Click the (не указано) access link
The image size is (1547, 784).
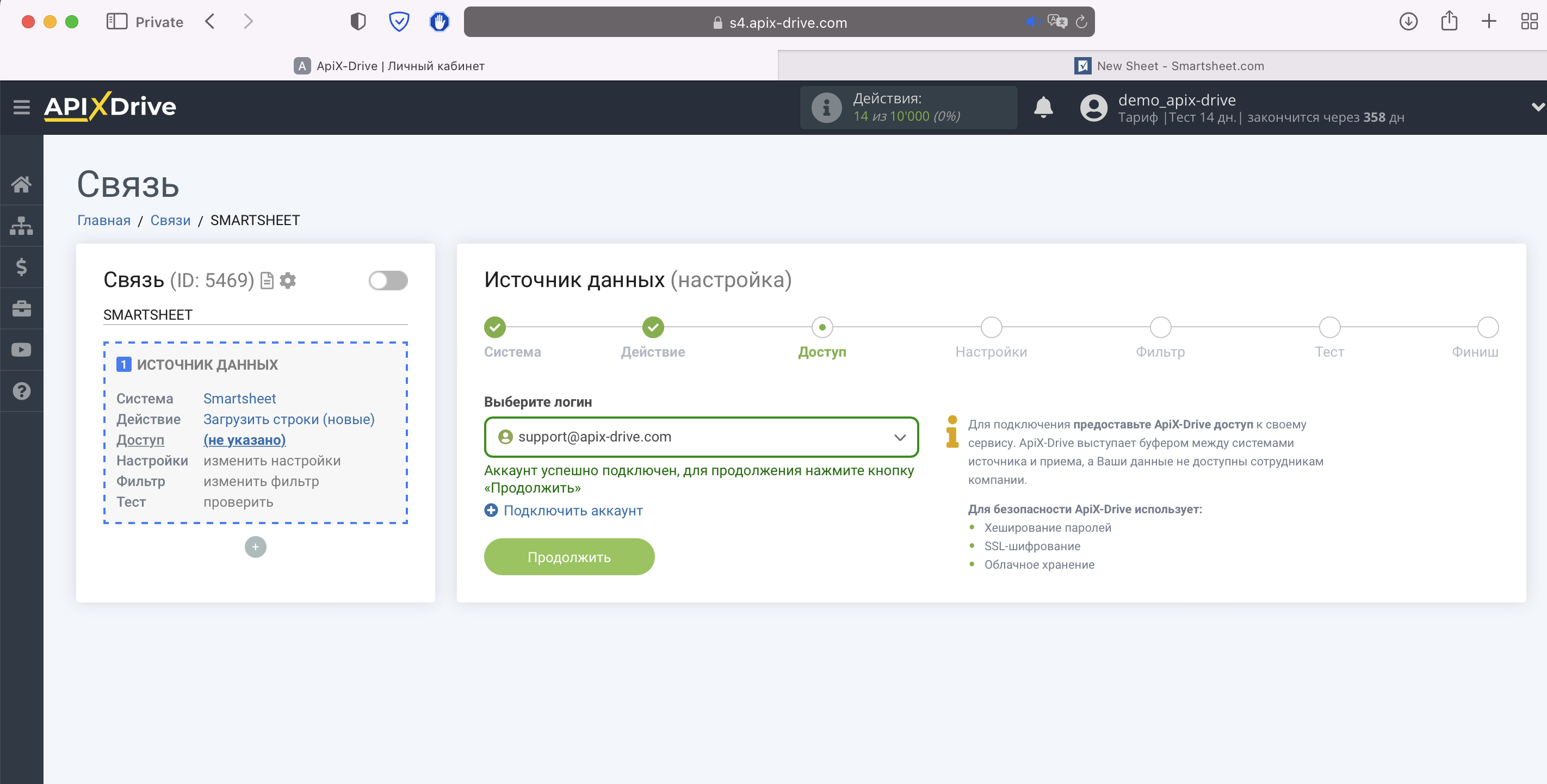pos(244,440)
